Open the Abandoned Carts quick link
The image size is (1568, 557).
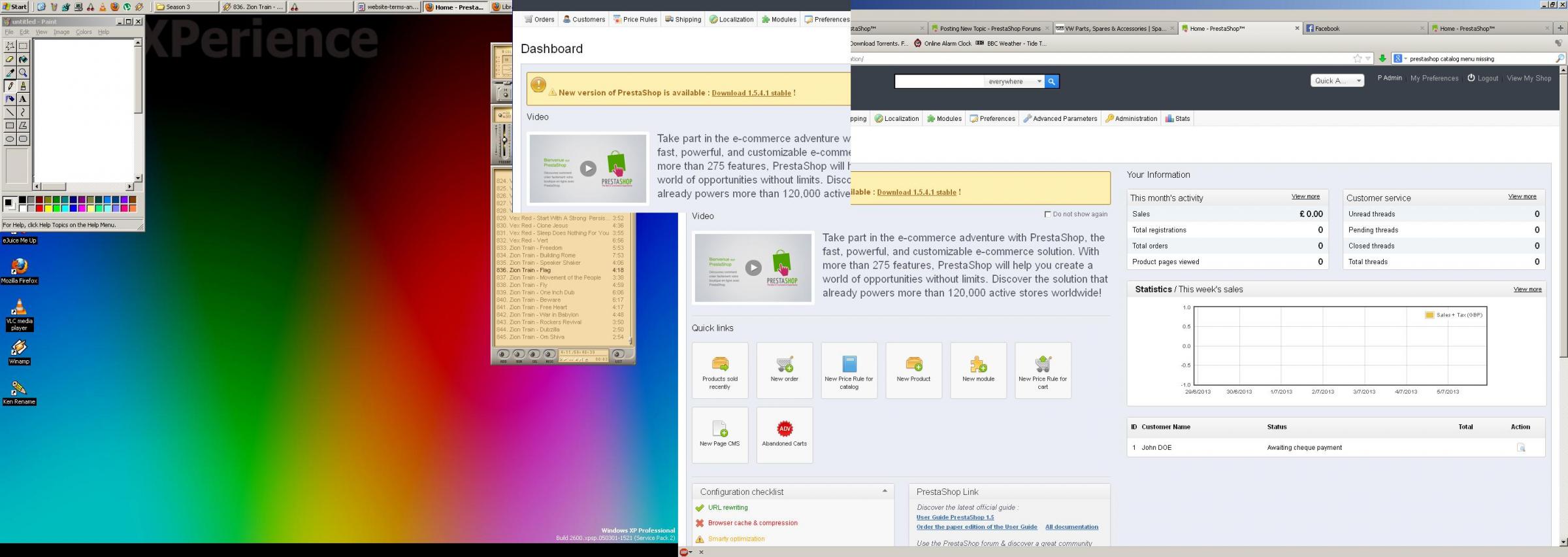(784, 429)
